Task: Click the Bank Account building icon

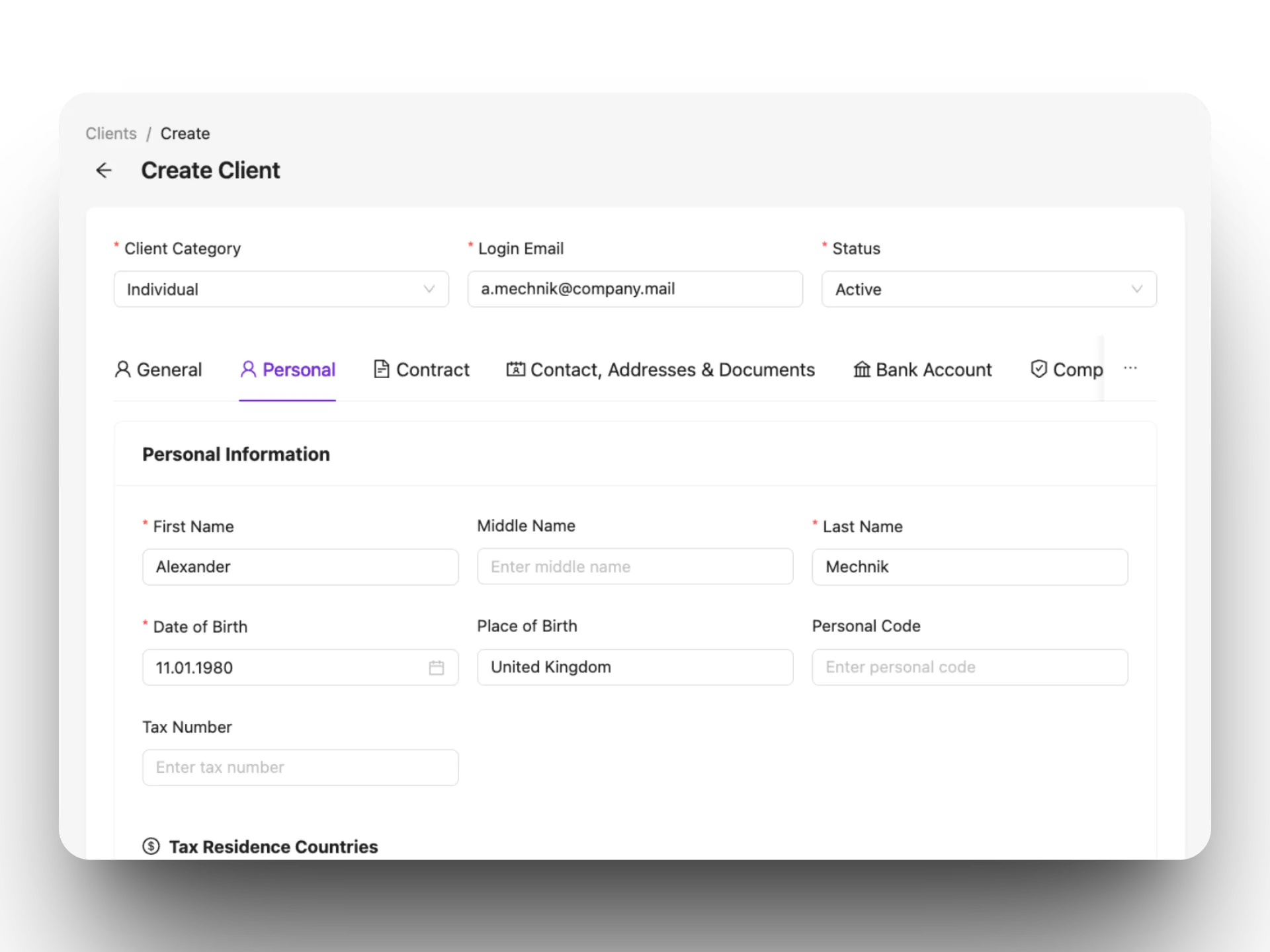Action: (x=862, y=370)
